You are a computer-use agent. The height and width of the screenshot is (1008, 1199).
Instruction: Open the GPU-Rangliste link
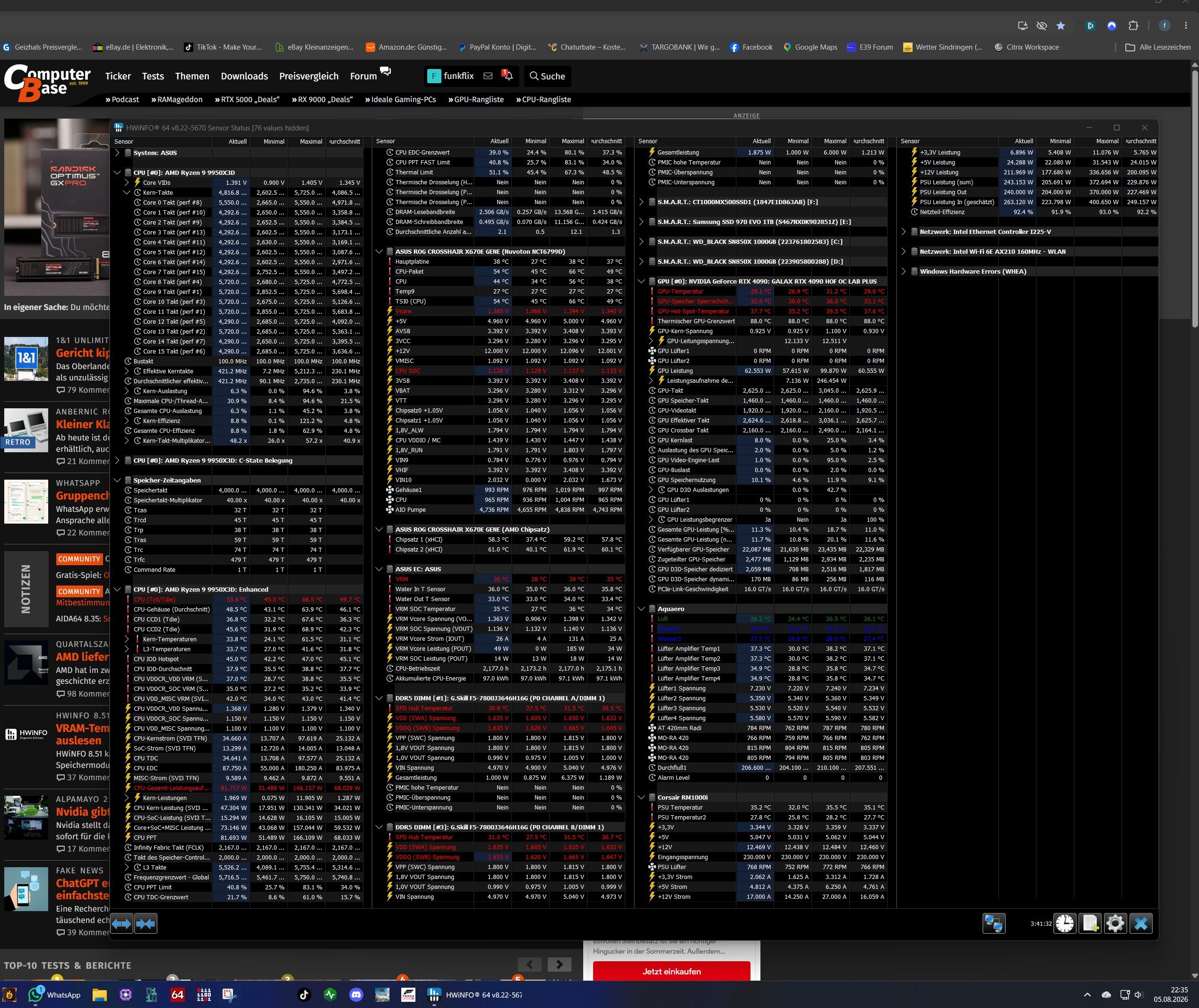pyautogui.click(x=476, y=99)
